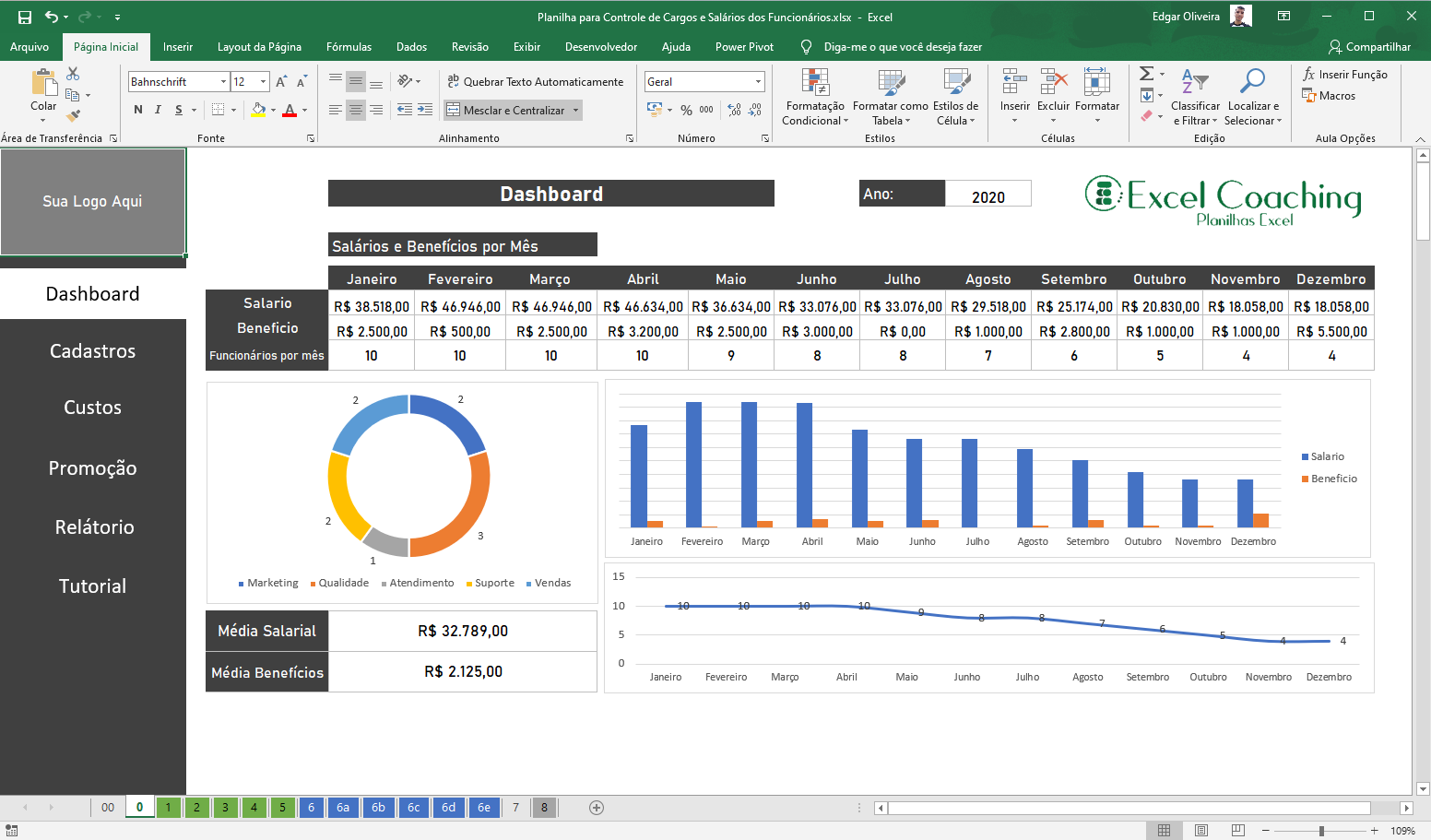
Task: Click the percent style icon
Action: [x=686, y=110]
